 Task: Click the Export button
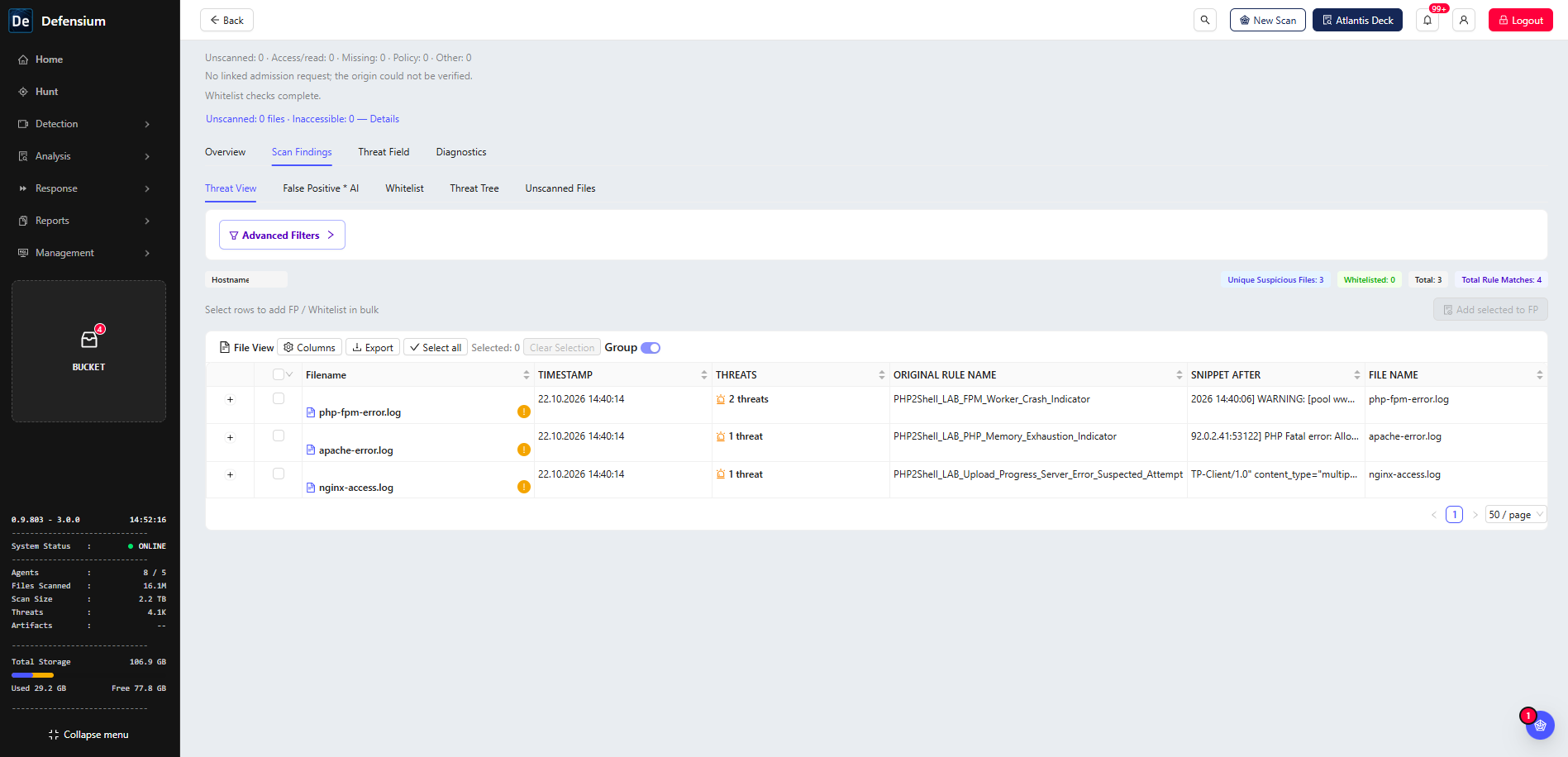pyautogui.click(x=373, y=348)
